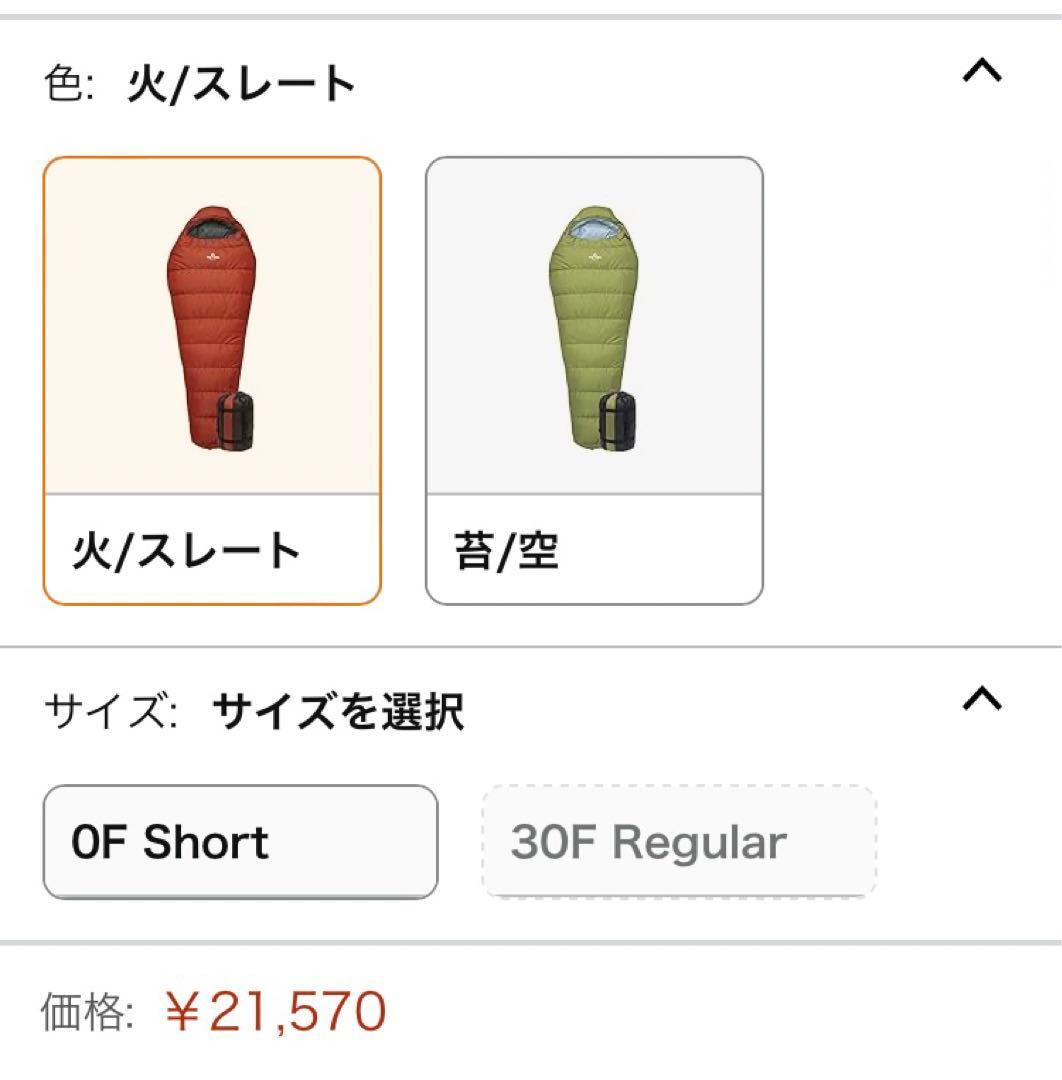Select the currently highlighted orange-bordered swatch
Viewport: 1062px width, 1080px height.
(213, 380)
